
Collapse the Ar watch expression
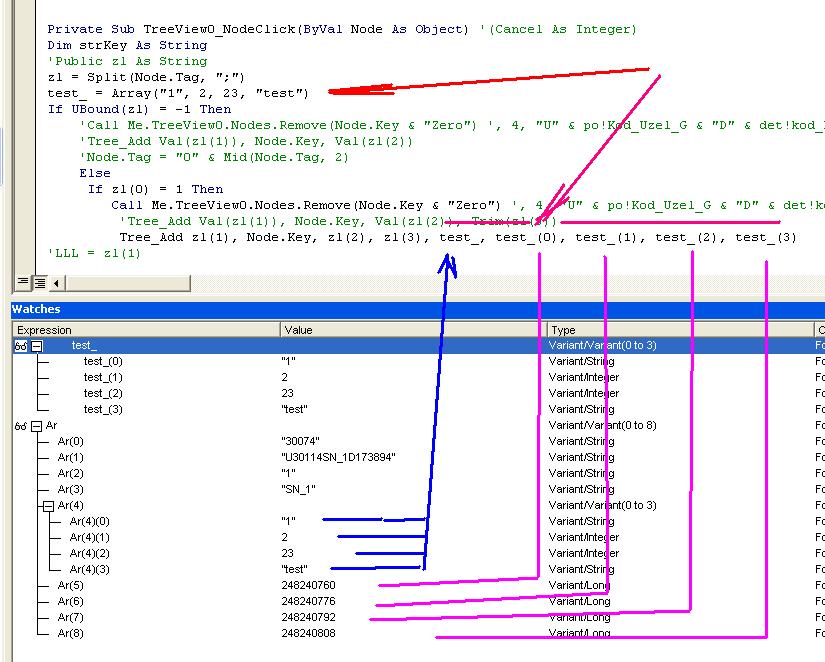36,426
